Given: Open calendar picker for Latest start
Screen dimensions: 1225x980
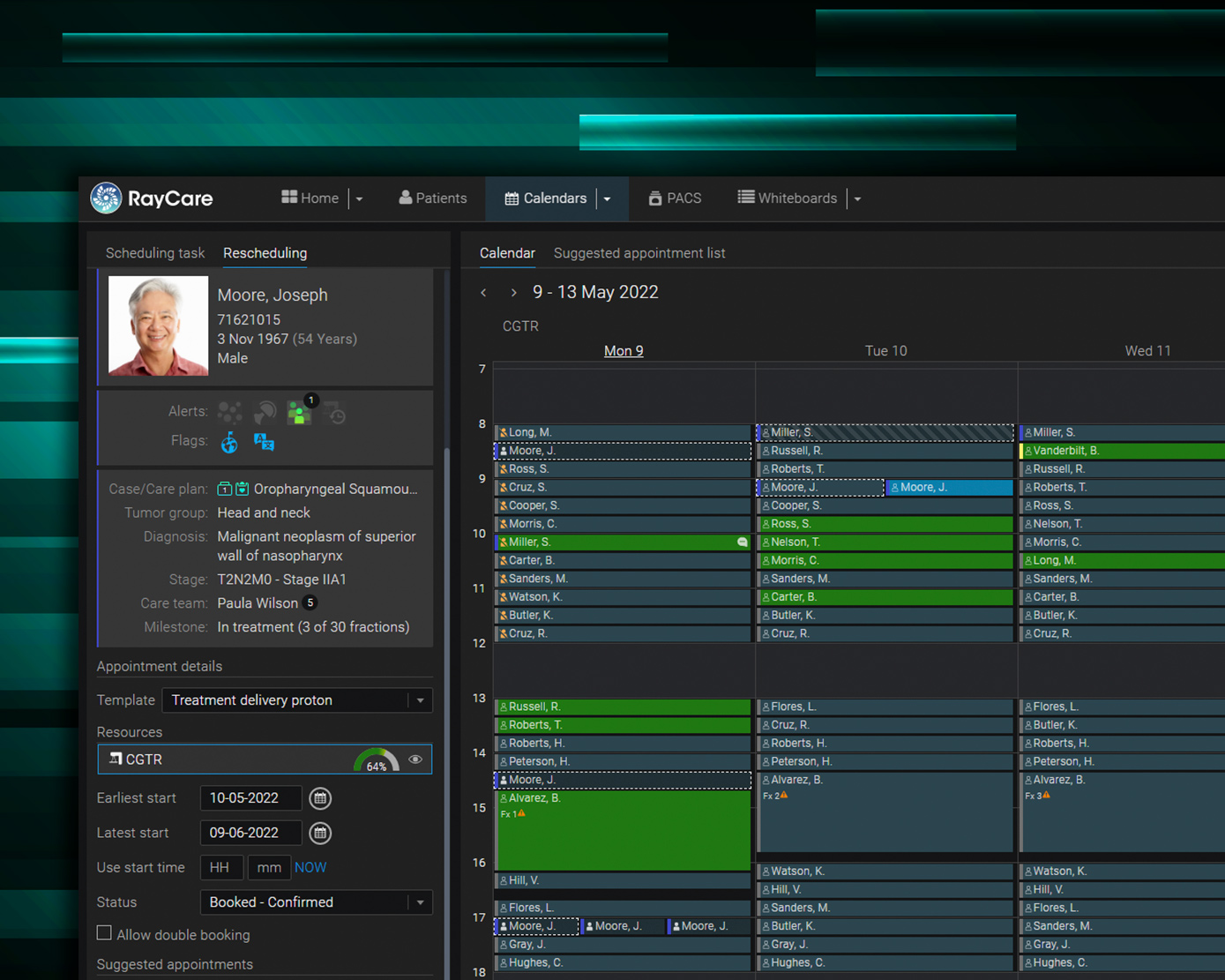Looking at the screenshot, I should click(320, 833).
